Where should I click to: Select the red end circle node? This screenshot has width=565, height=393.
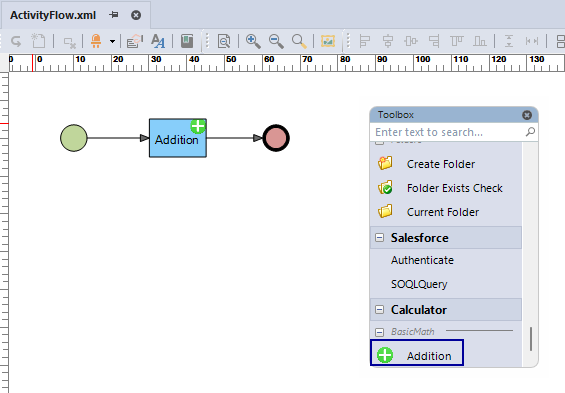[276, 138]
